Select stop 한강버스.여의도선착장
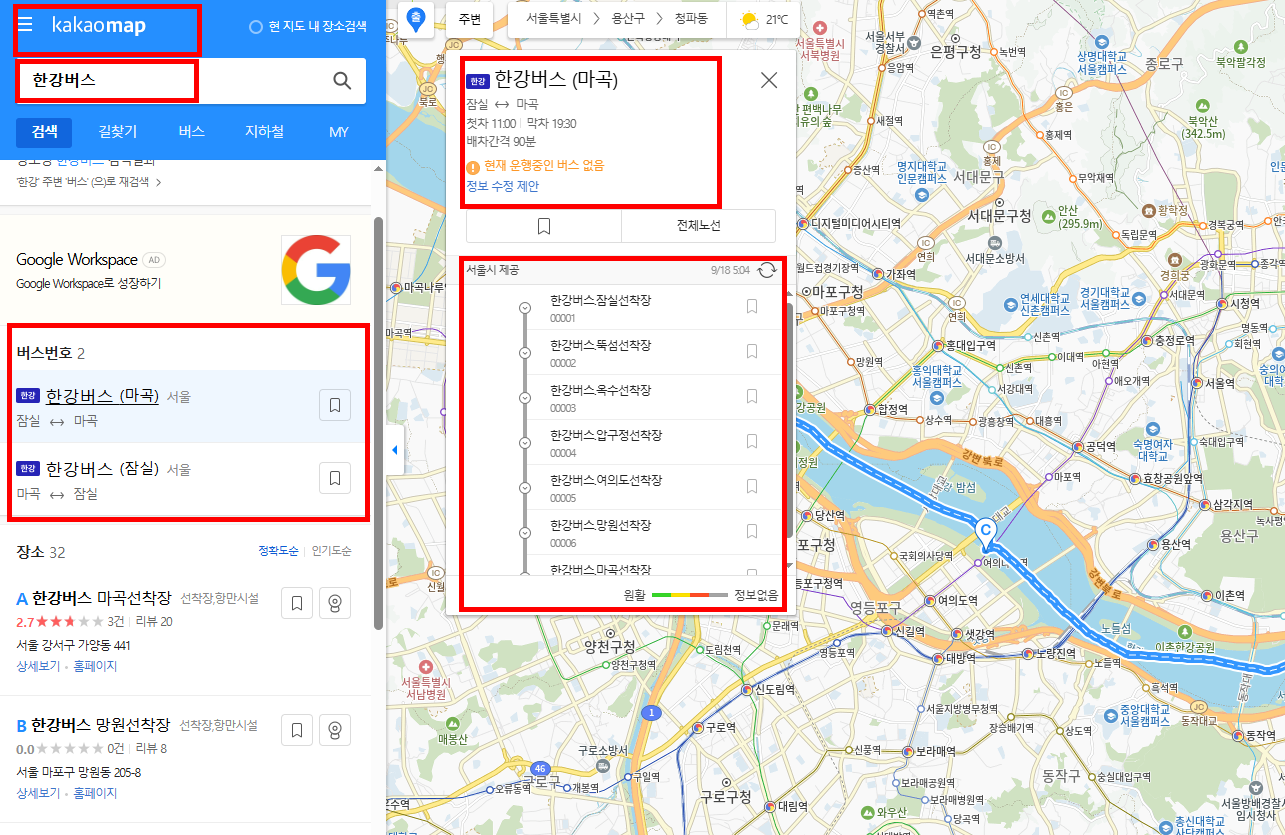The height and width of the screenshot is (835, 1285). pyautogui.click(x=606, y=480)
